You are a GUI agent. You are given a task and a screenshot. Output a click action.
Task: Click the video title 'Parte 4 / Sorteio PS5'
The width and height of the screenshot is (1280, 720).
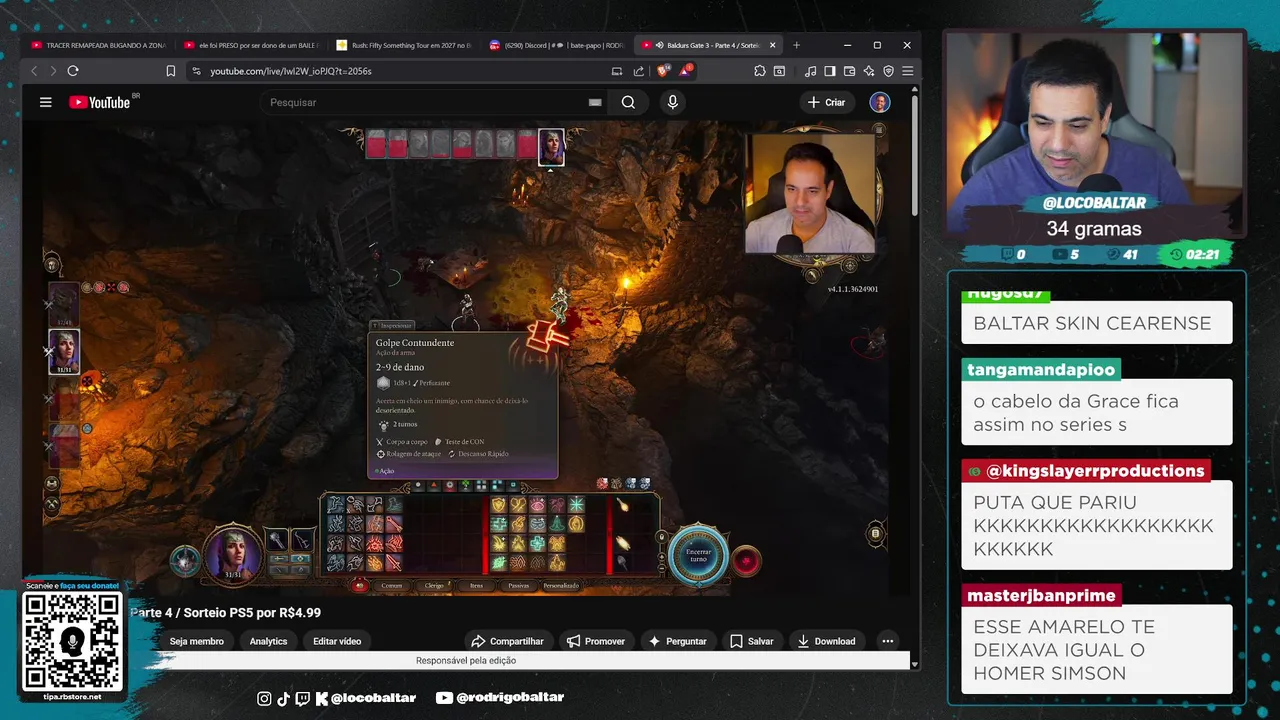click(x=225, y=613)
